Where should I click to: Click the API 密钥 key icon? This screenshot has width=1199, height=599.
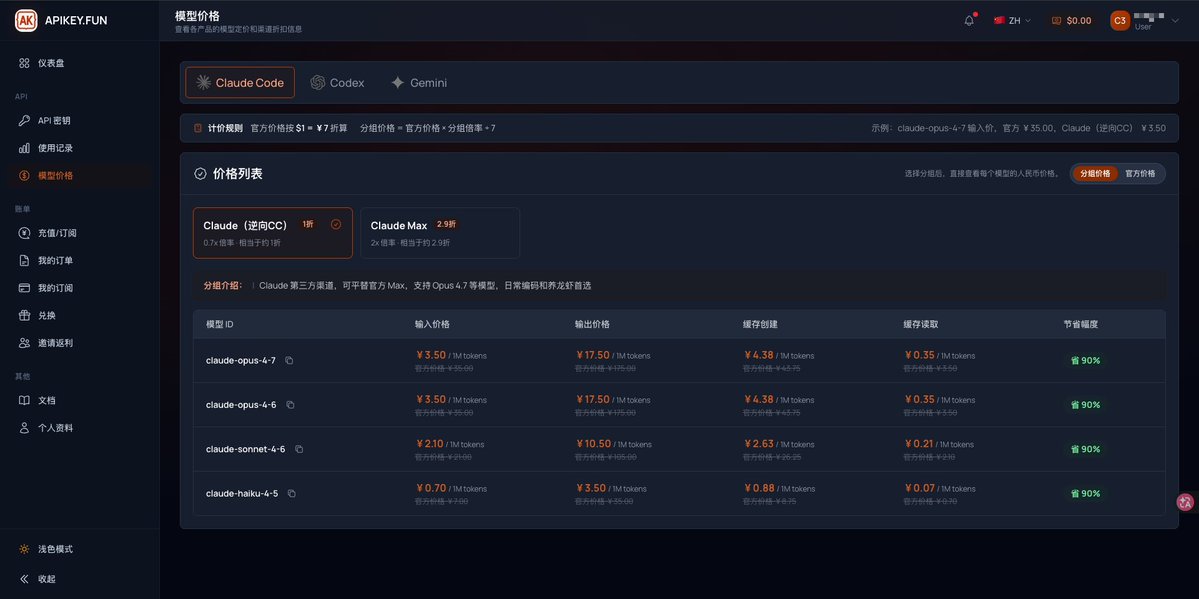click(x=24, y=120)
